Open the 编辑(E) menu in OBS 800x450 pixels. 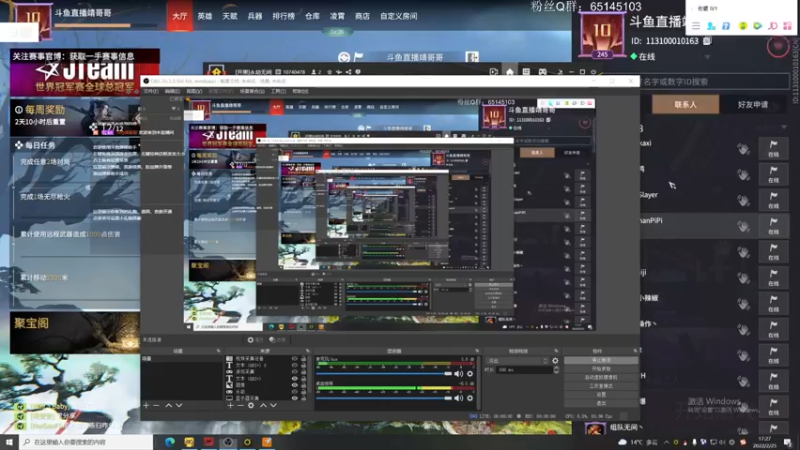[172, 91]
